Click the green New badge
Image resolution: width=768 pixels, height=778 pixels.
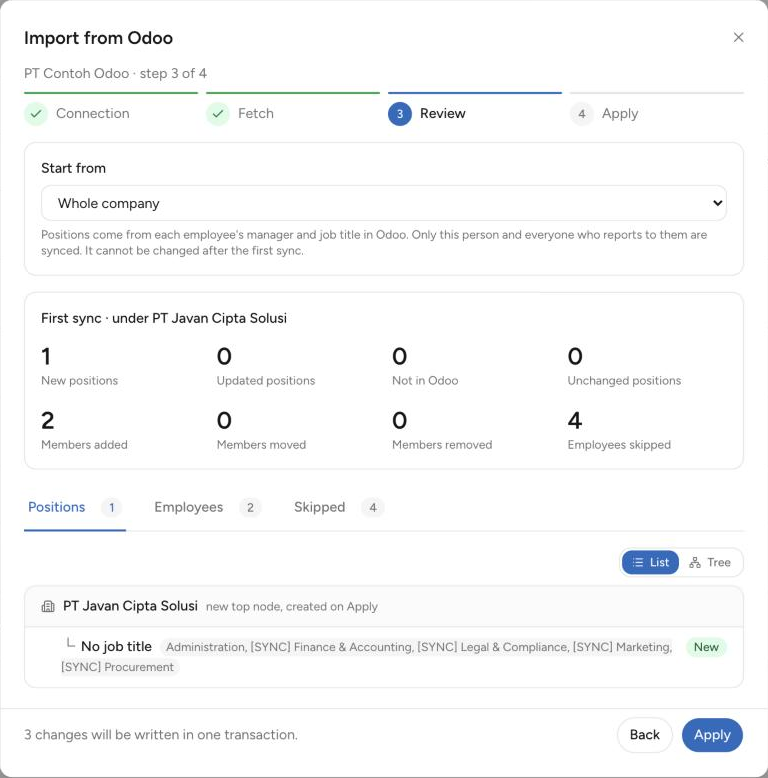click(x=706, y=647)
